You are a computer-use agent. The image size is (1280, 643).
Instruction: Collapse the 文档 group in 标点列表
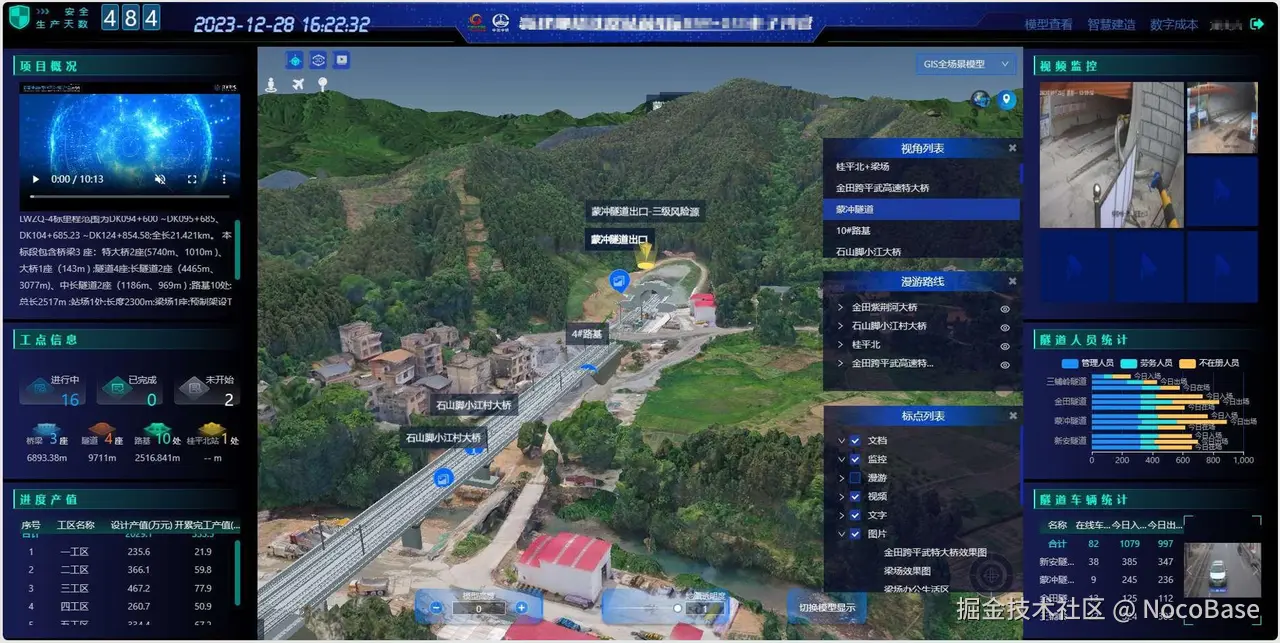[x=841, y=440]
